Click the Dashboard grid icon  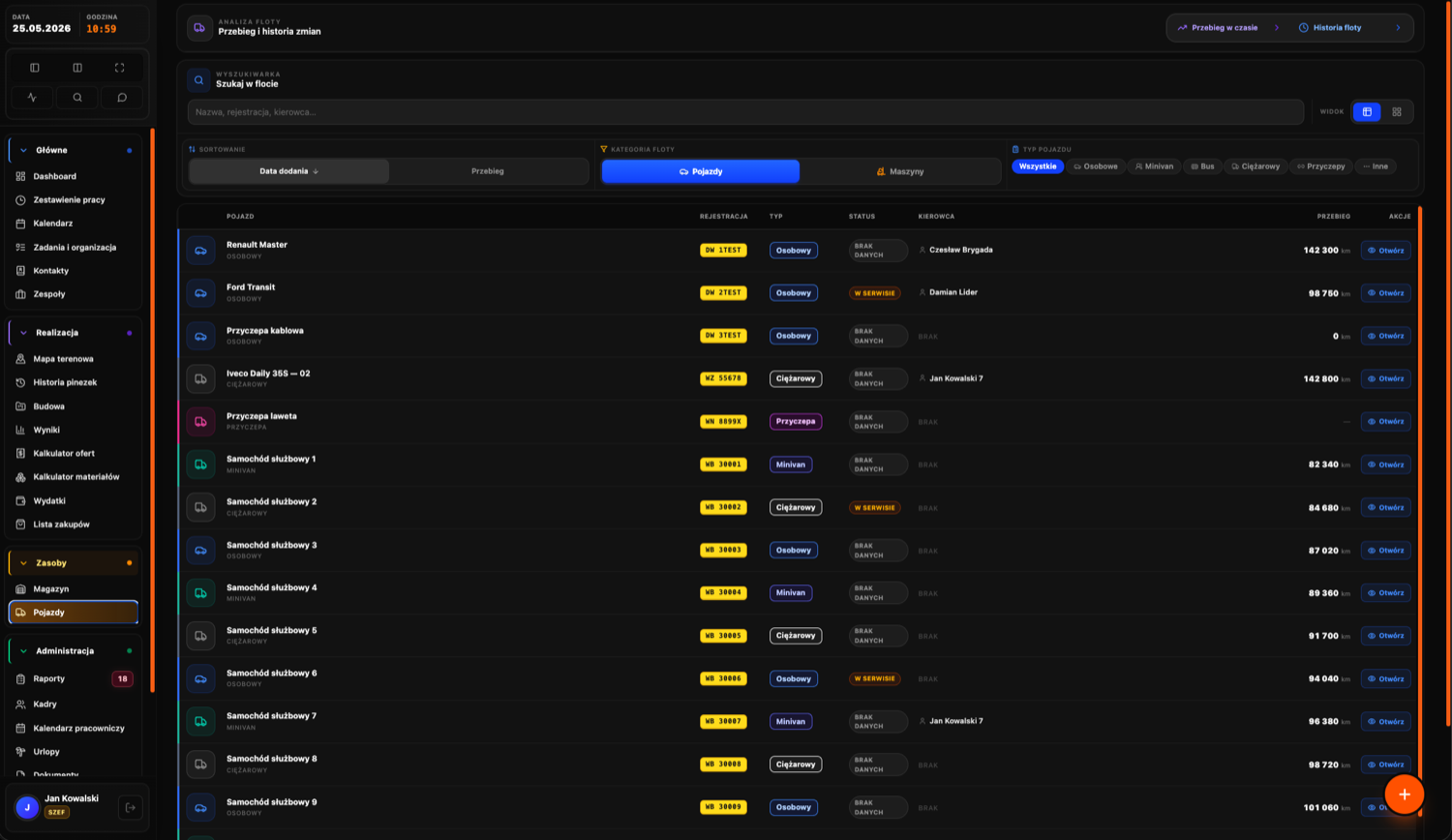pos(20,176)
